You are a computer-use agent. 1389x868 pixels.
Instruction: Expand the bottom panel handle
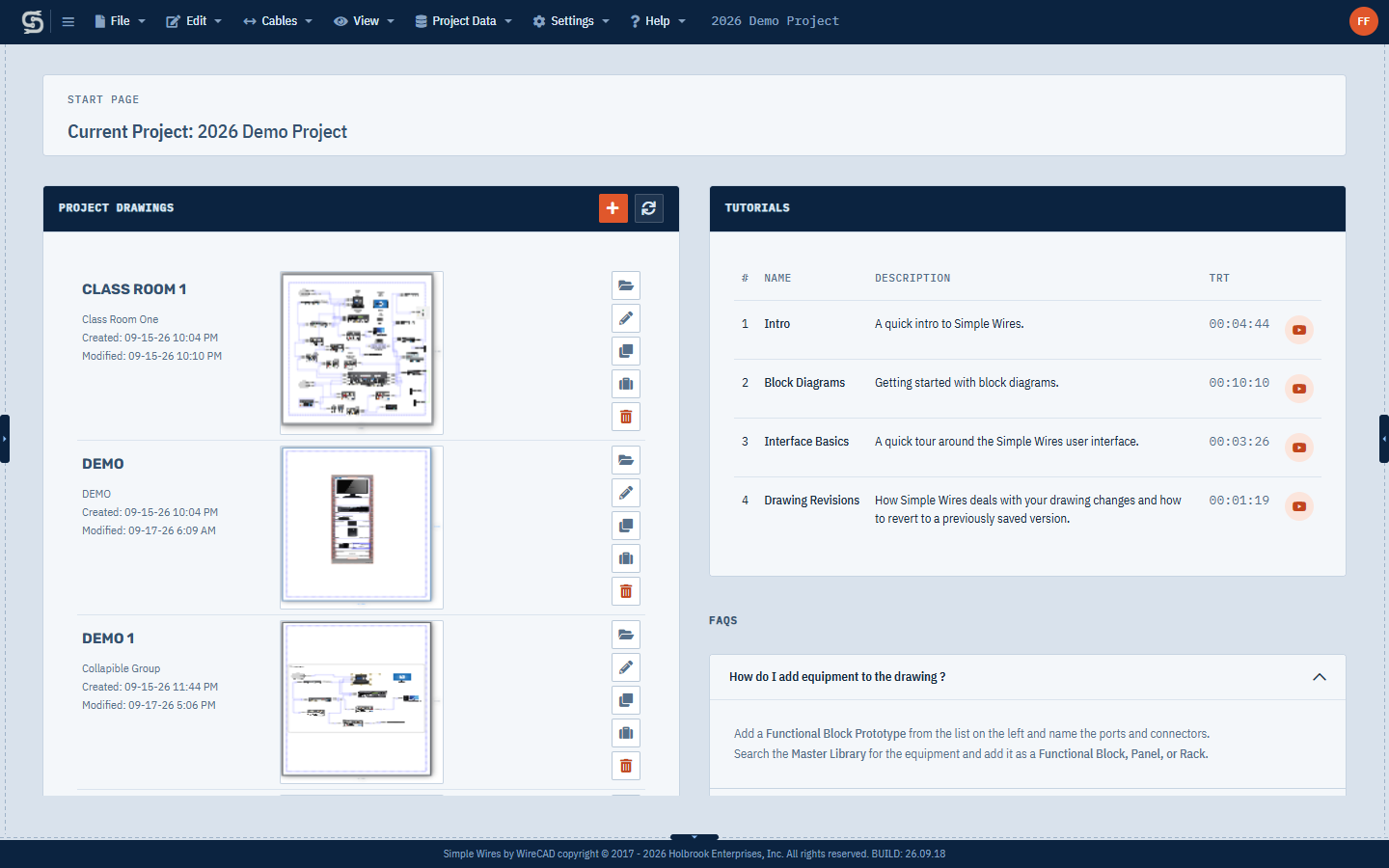coord(694,837)
